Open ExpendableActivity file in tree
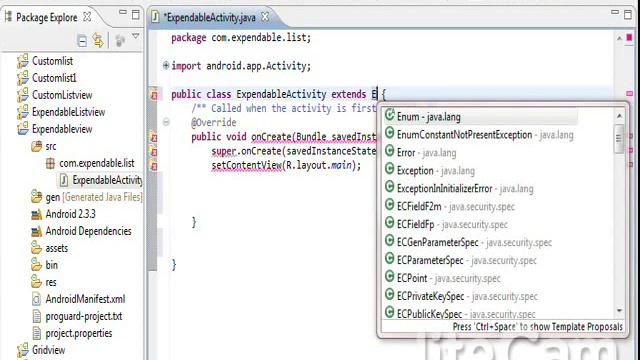This screenshot has height=360, width=640. [x=107, y=180]
